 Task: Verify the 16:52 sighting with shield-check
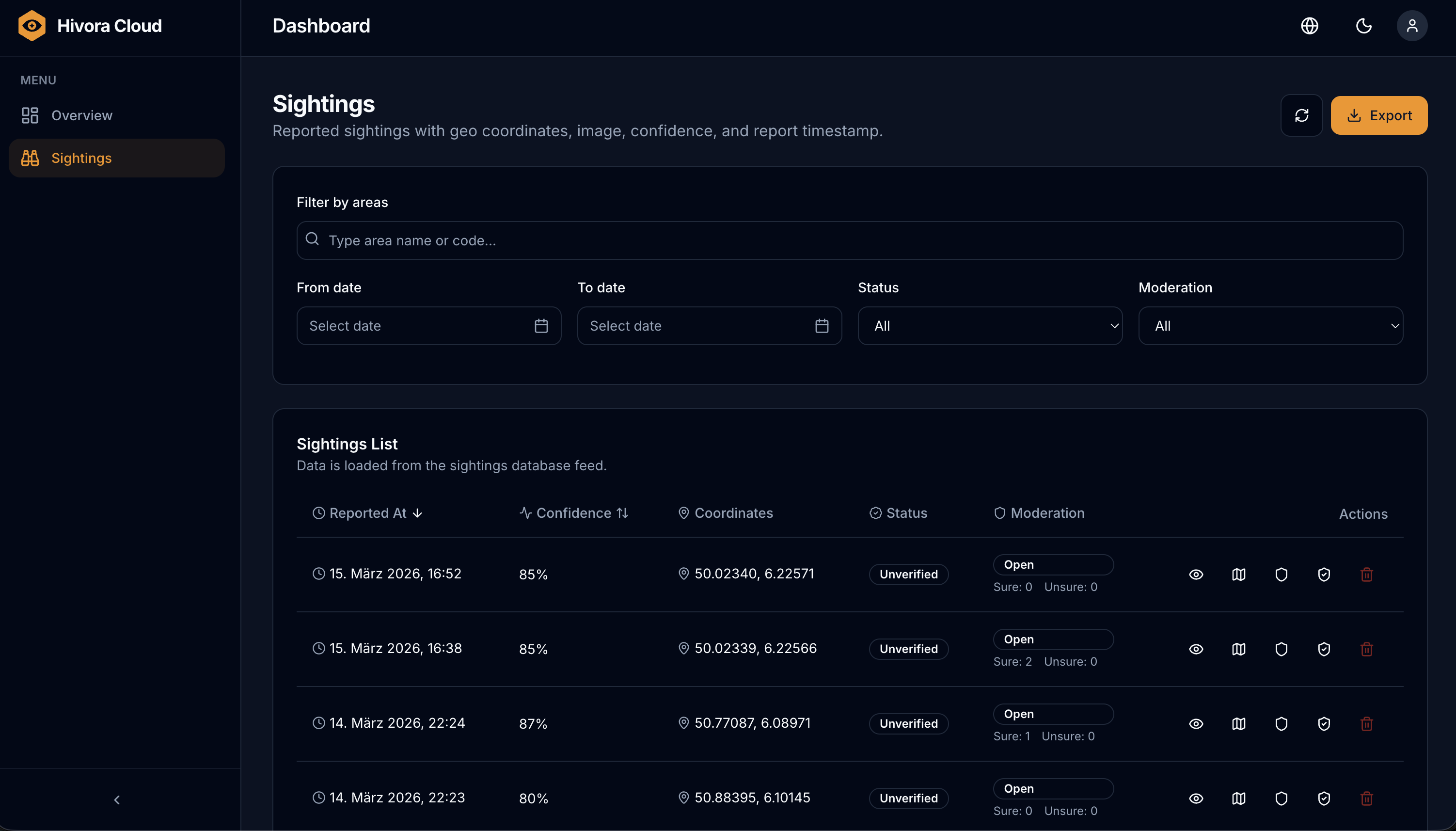coord(1324,574)
